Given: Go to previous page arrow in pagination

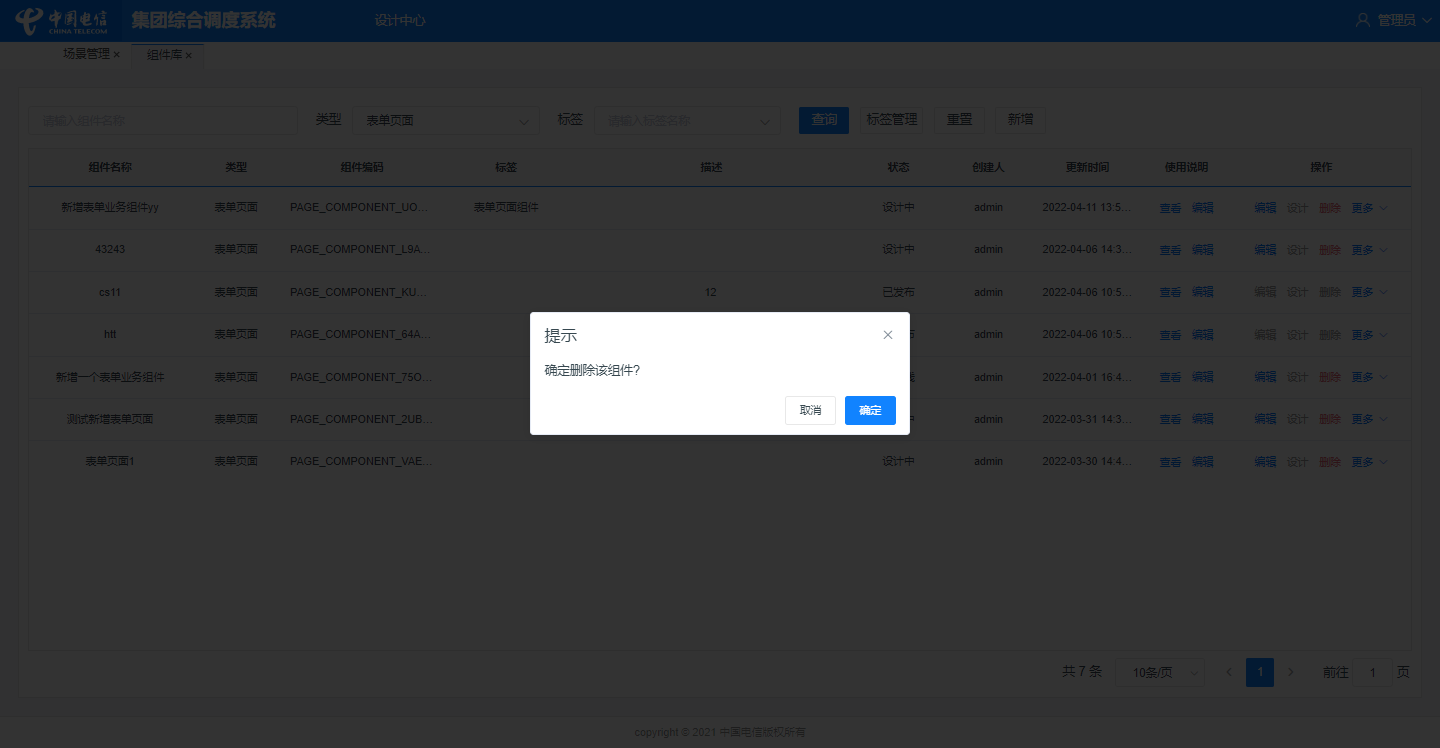Looking at the screenshot, I should tap(1229, 672).
